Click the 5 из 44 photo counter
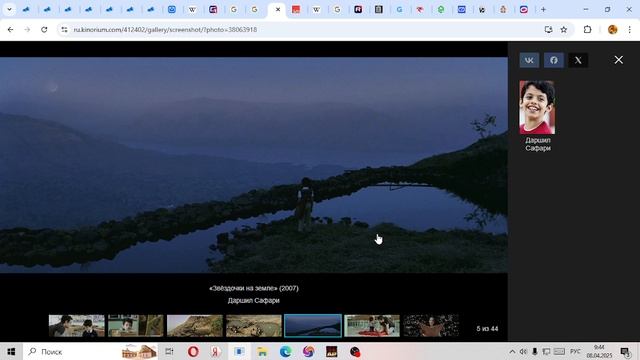The image size is (640, 360). pyautogui.click(x=487, y=329)
